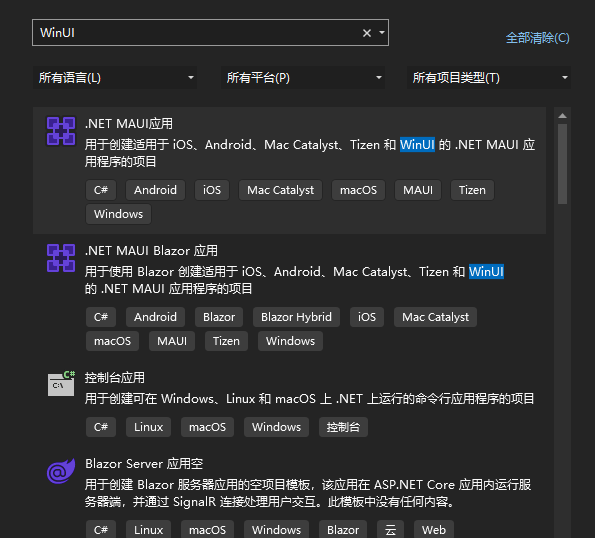Click the Blazor Server empty app icon
The width and height of the screenshot is (595, 538).
(x=61, y=471)
